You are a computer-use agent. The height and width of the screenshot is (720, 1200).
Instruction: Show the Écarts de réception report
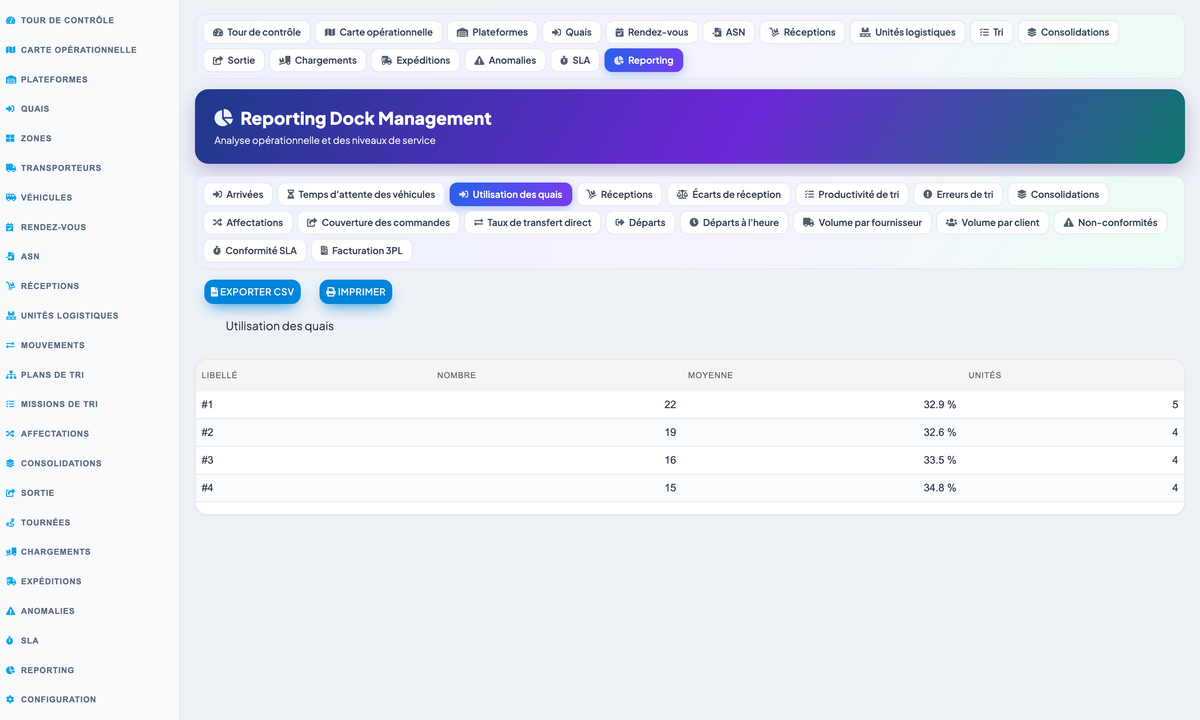(729, 194)
